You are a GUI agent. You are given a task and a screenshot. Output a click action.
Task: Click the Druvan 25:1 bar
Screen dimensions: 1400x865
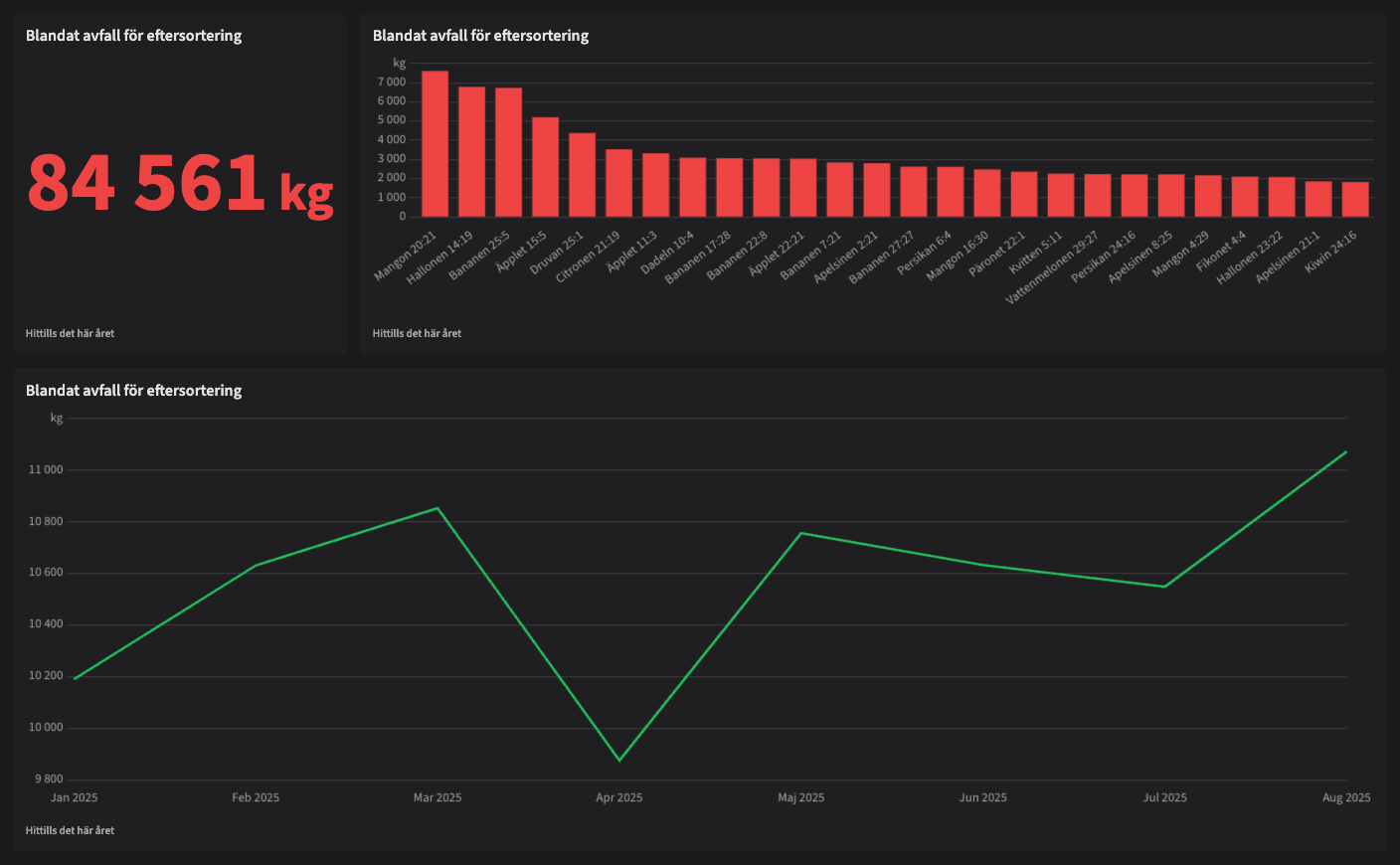click(x=582, y=175)
